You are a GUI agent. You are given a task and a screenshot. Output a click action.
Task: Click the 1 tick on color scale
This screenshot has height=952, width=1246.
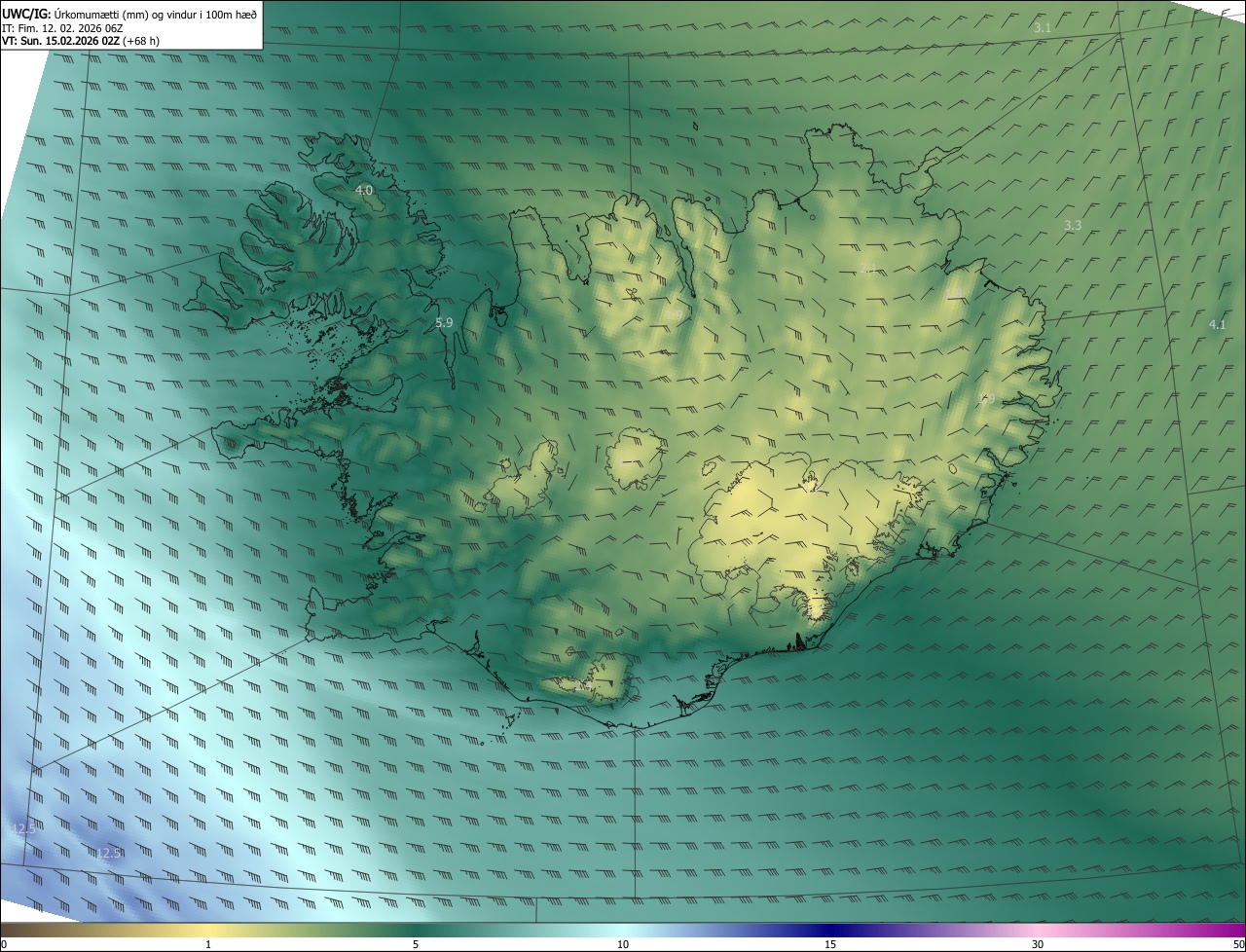coord(208,944)
